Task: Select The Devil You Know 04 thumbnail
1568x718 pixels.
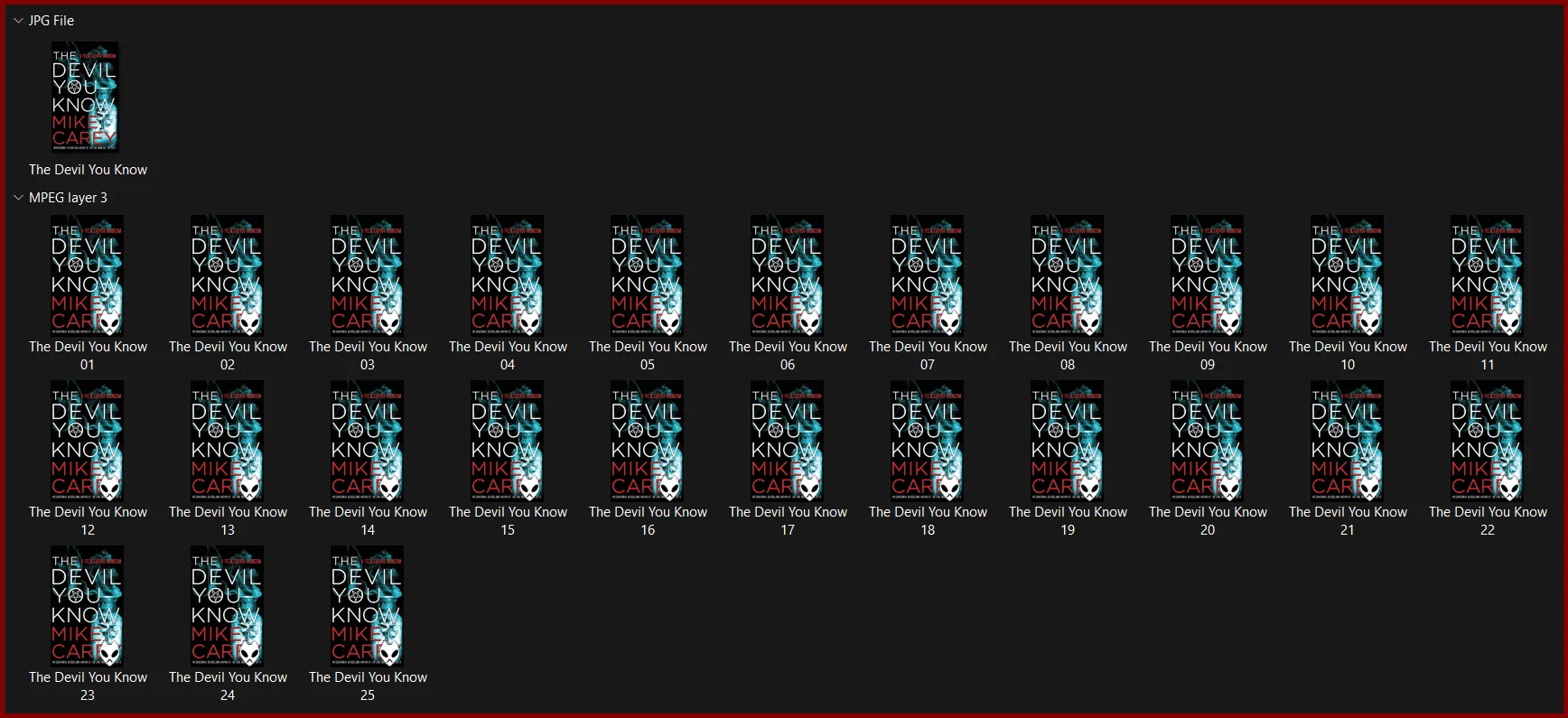Action: pos(507,275)
